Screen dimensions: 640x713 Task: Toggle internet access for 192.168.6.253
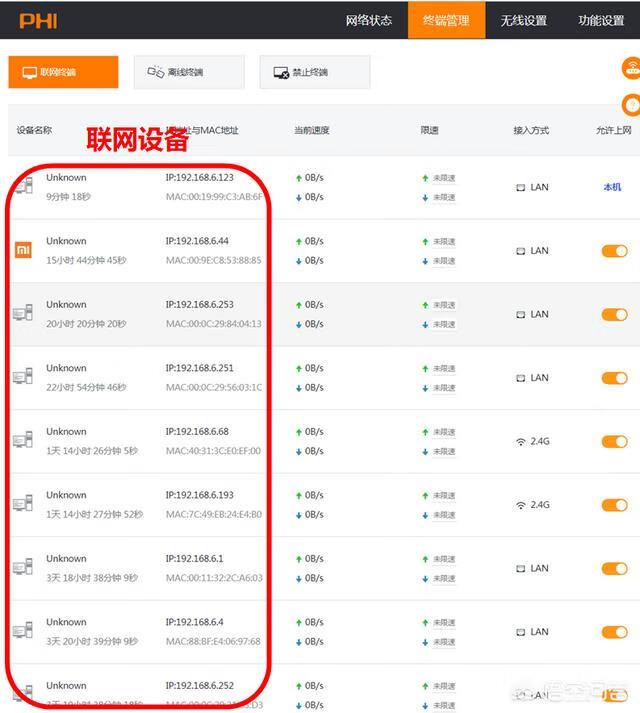pyautogui.click(x=614, y=314)
